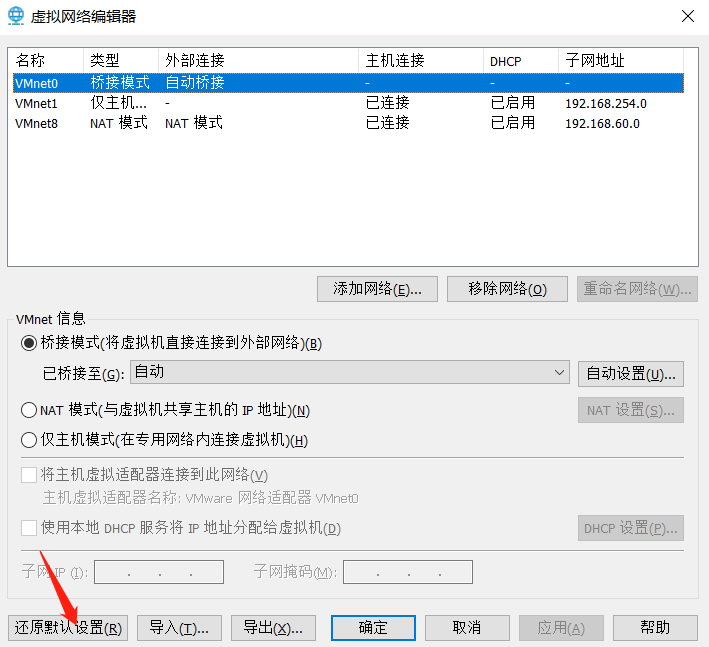The width and height of the screenshot is (709, 647).
Task: Open the 已桥接至 dropdown list
Action: (350, 372)
